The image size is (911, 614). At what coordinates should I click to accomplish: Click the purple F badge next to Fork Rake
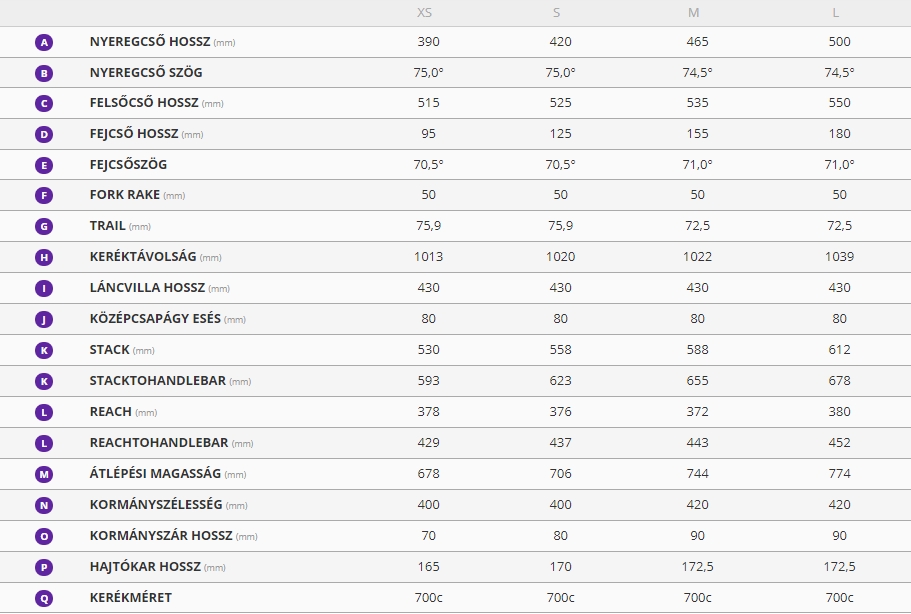(44, 195)
